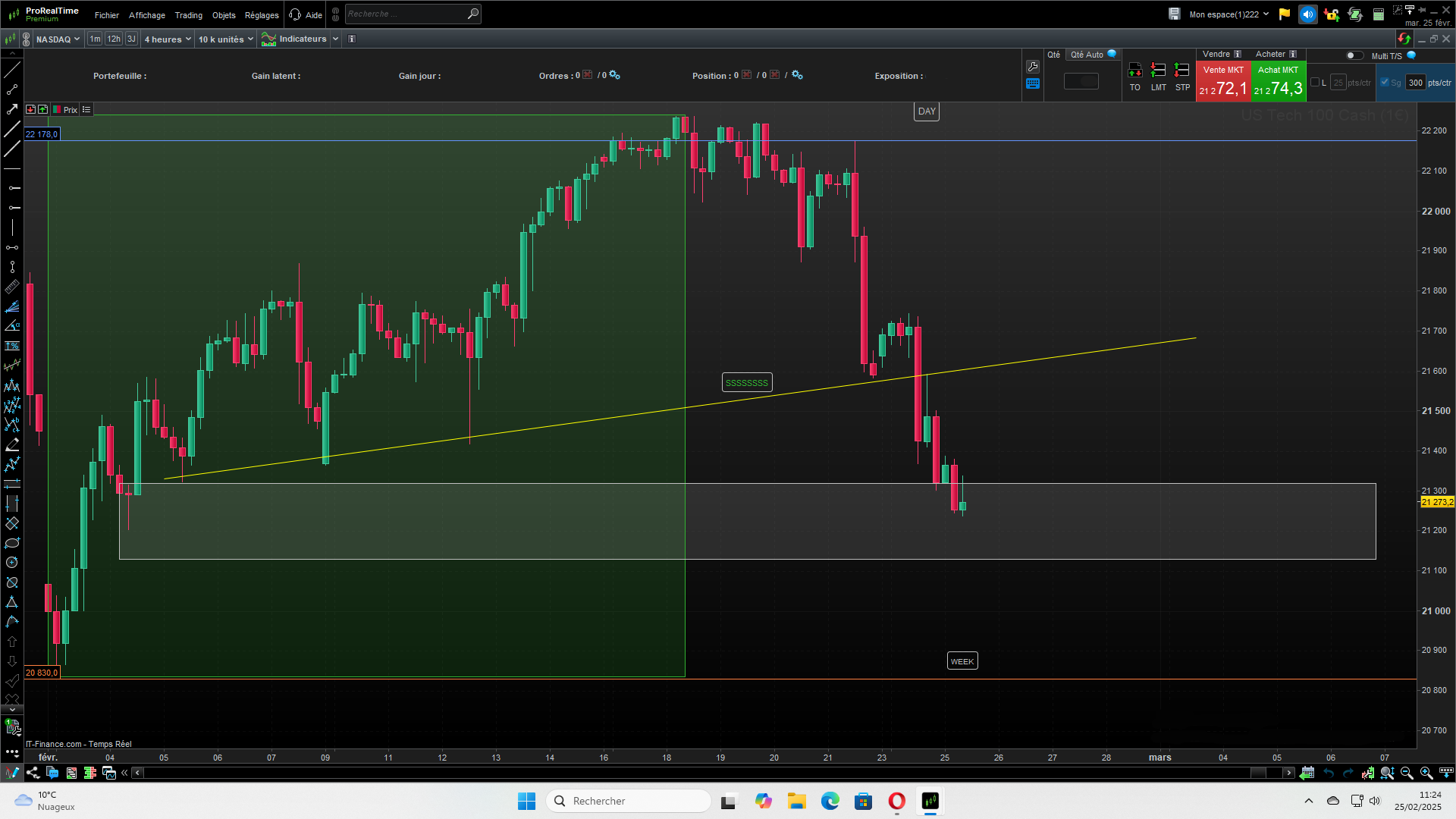Uncheck the Sg stop checkbox
Image resolution: width=1456 pixels, height=819 pixels.
pyautogui.click(x=1385, y=83)
